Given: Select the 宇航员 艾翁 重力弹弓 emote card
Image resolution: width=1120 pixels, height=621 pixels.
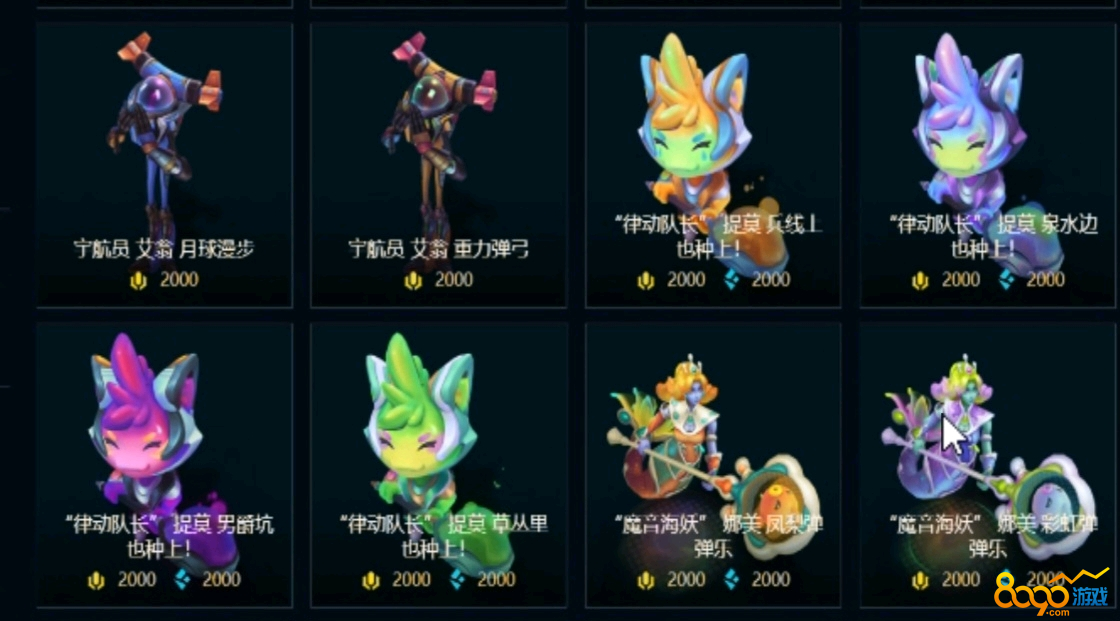Looking at the screenshot, I should (x=439, y=165).
